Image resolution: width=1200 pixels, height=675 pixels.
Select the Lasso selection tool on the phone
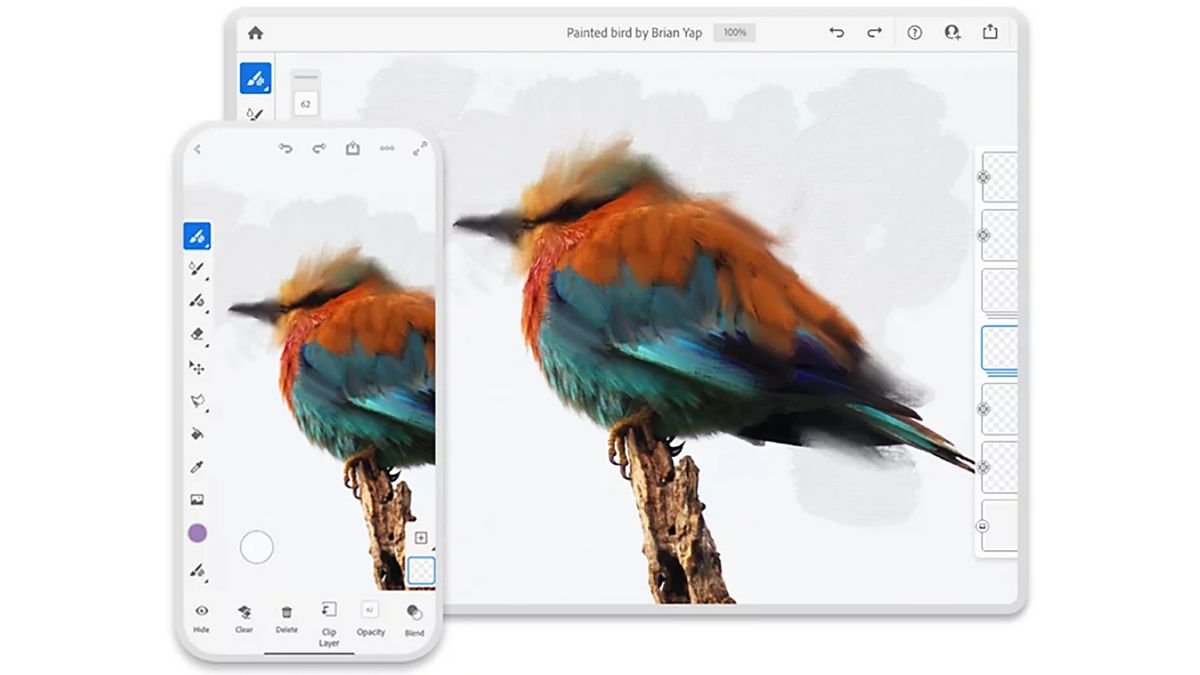(x=196, y=398)
